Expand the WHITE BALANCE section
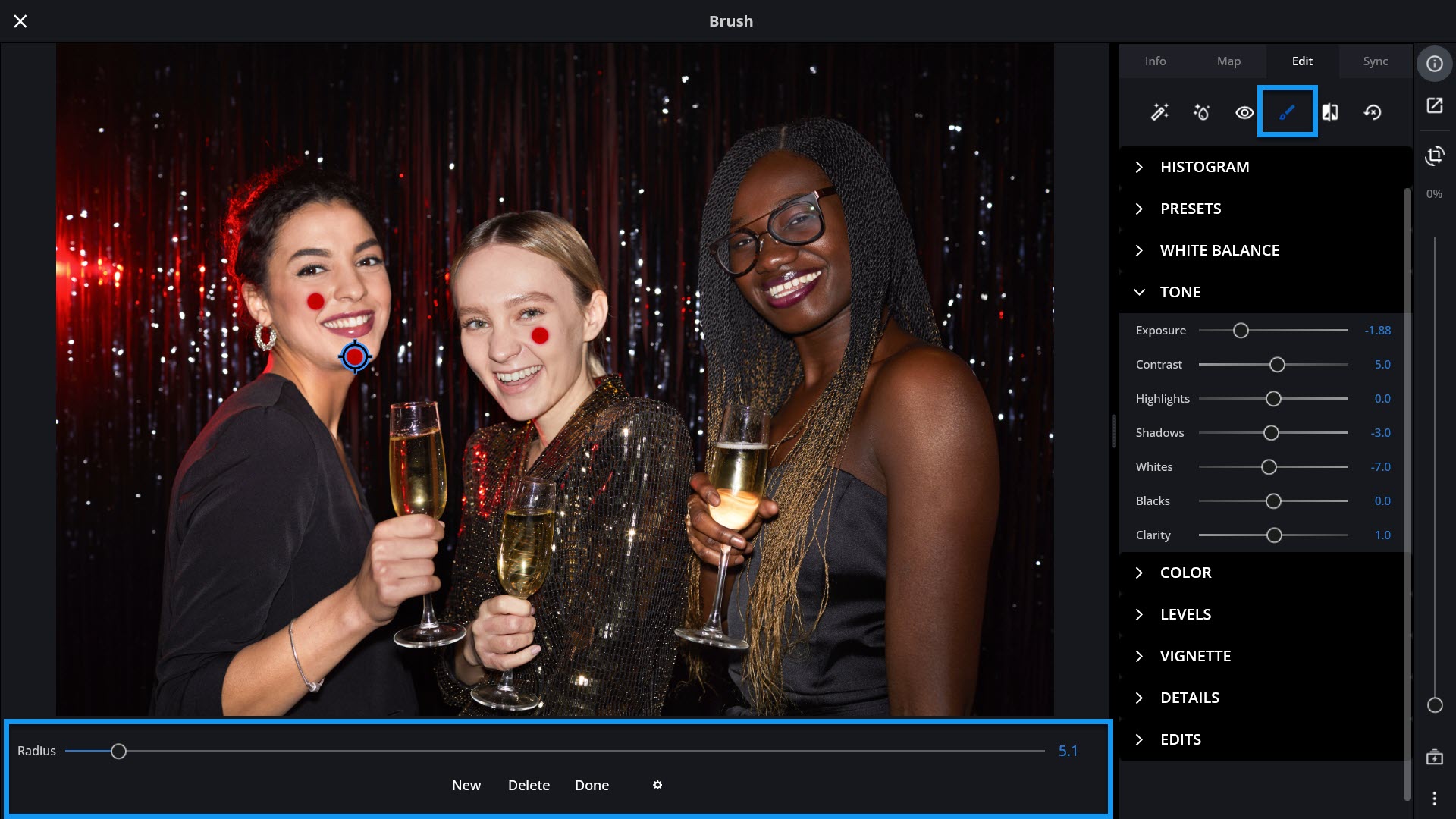Image resolution: width=1456 pixels, height=819 pixels. pyautogui.click(x=1219, y=250)
